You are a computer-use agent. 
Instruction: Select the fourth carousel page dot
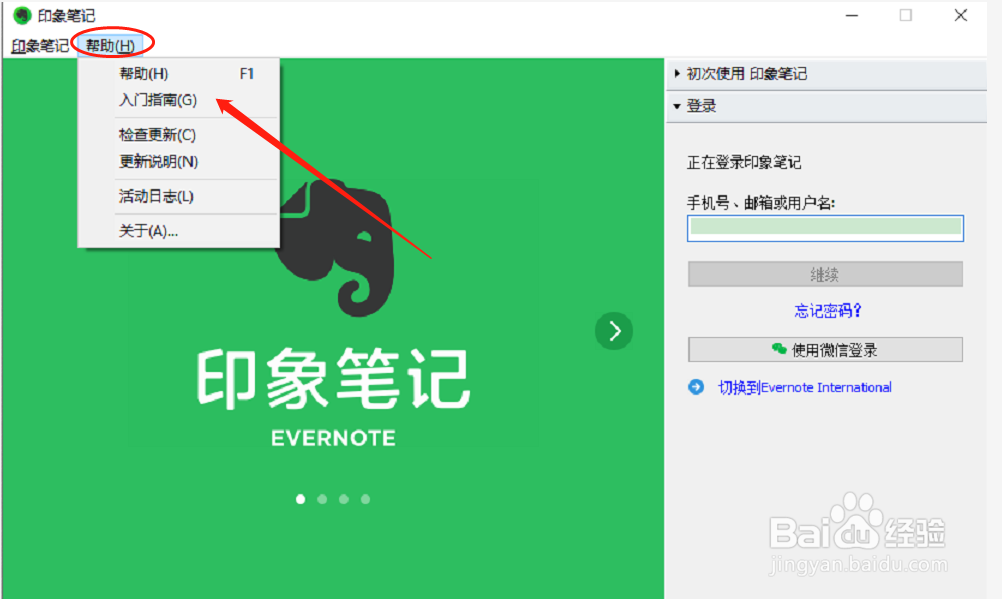(366, 499)
